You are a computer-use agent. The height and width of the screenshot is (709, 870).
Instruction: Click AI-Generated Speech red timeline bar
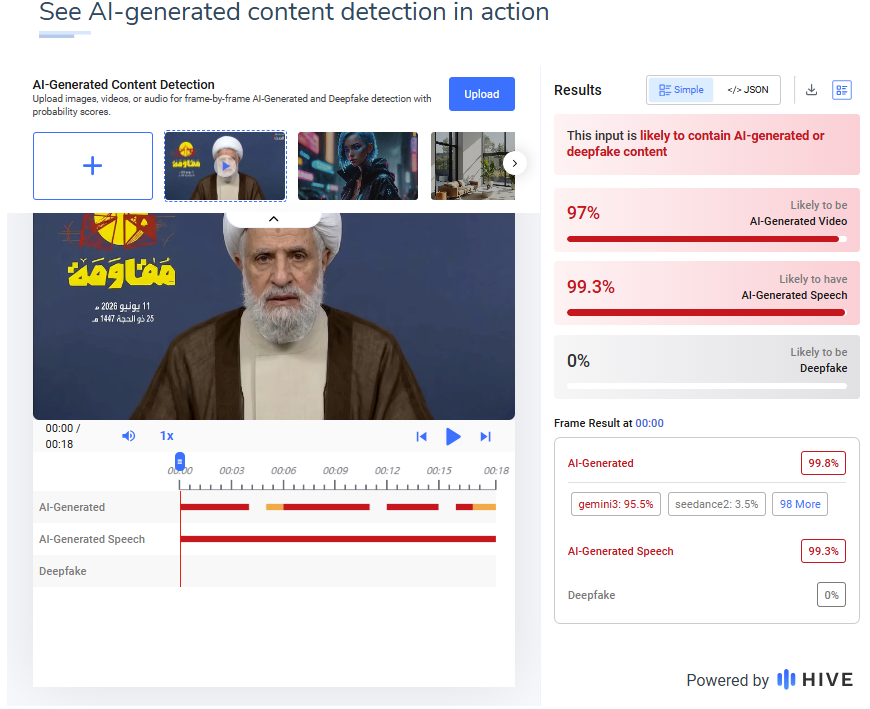[338, 539]
